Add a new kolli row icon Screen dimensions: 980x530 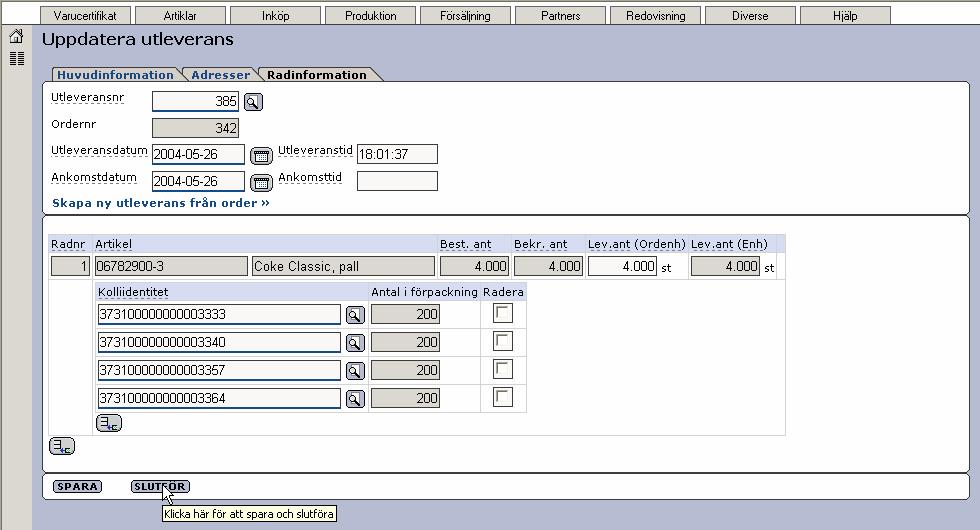point(109,423)
